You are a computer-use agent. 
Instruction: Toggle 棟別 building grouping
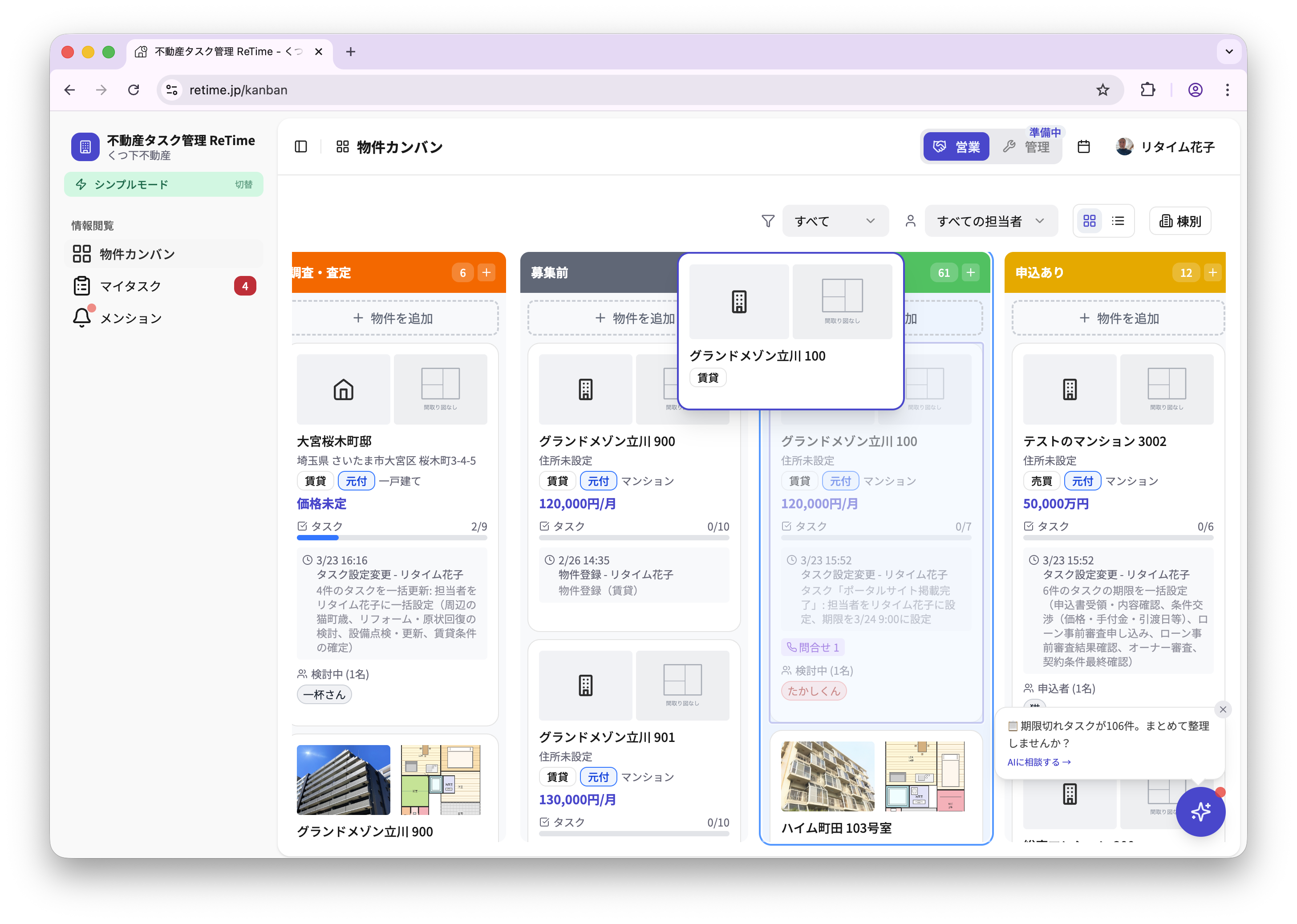point(1180,221)
